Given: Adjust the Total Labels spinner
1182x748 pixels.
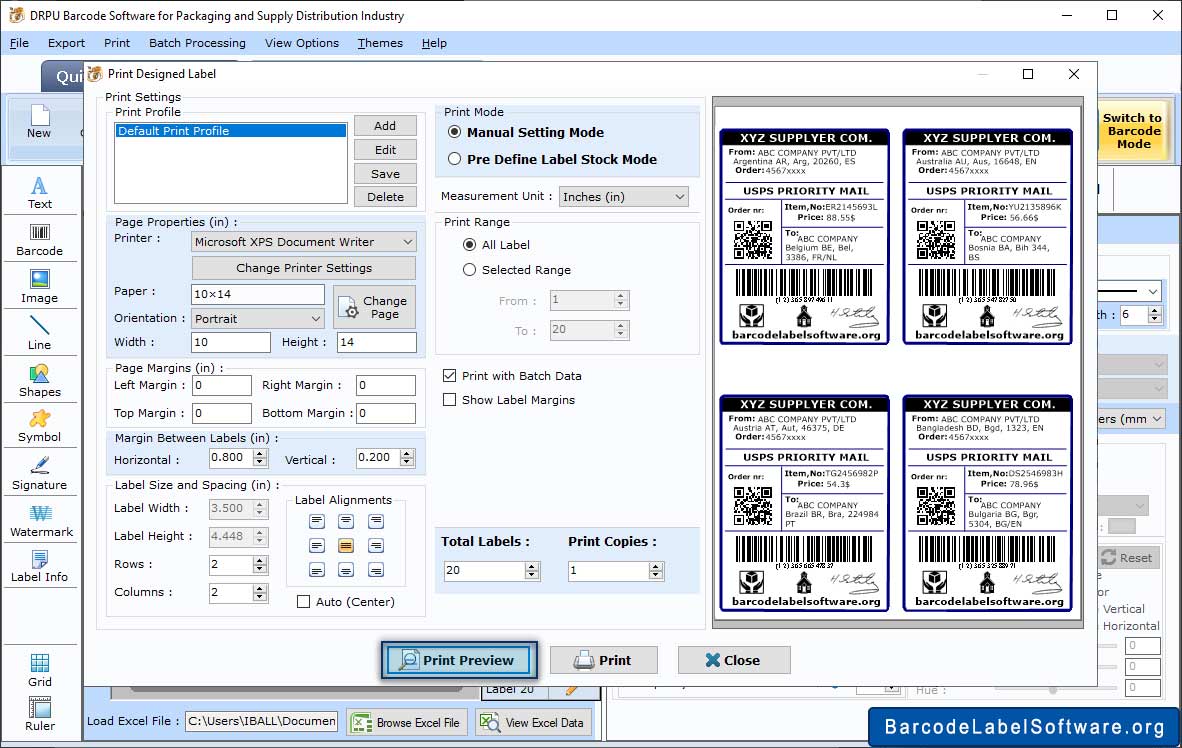Looking at the screenshot, I should (532, 571).
